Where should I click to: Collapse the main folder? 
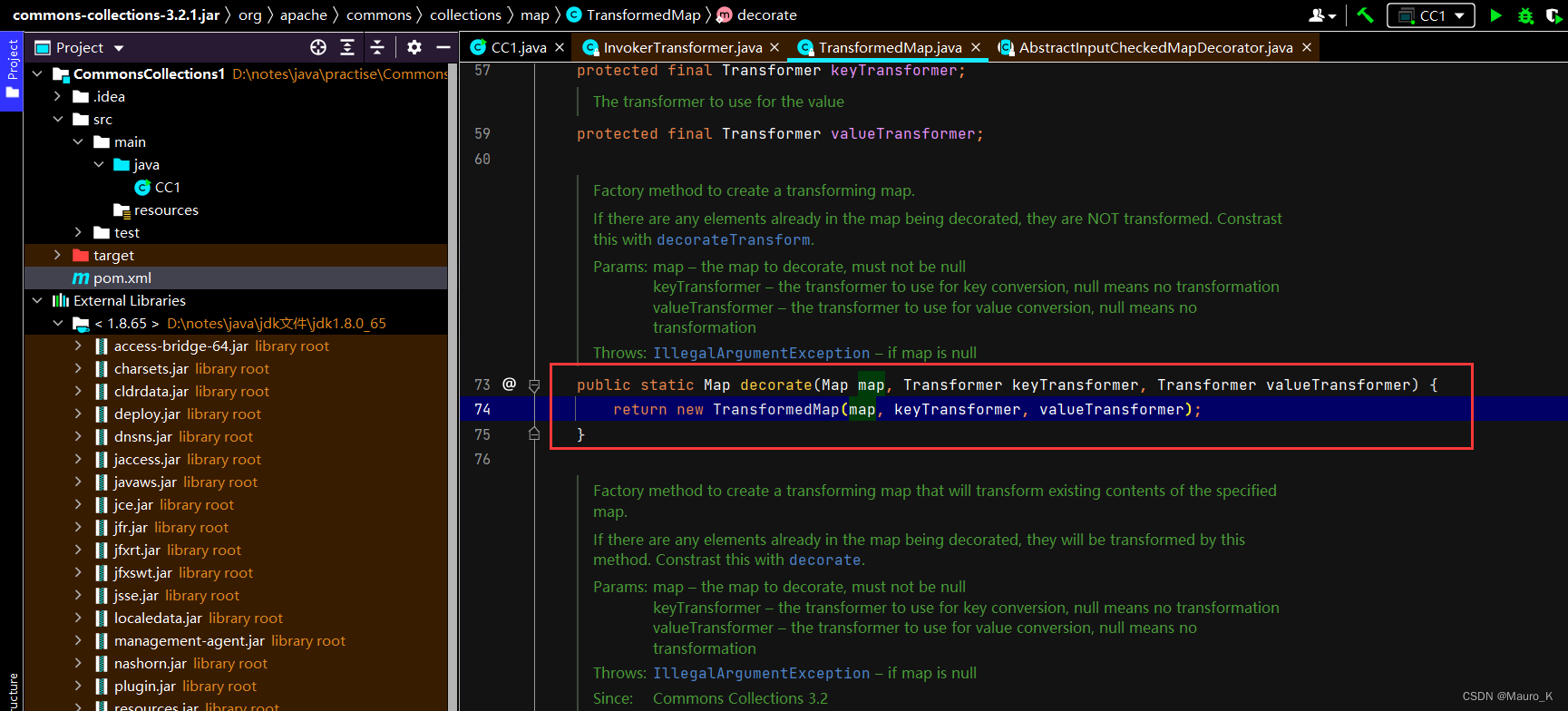pyautogui.click(x=78, y=141)
